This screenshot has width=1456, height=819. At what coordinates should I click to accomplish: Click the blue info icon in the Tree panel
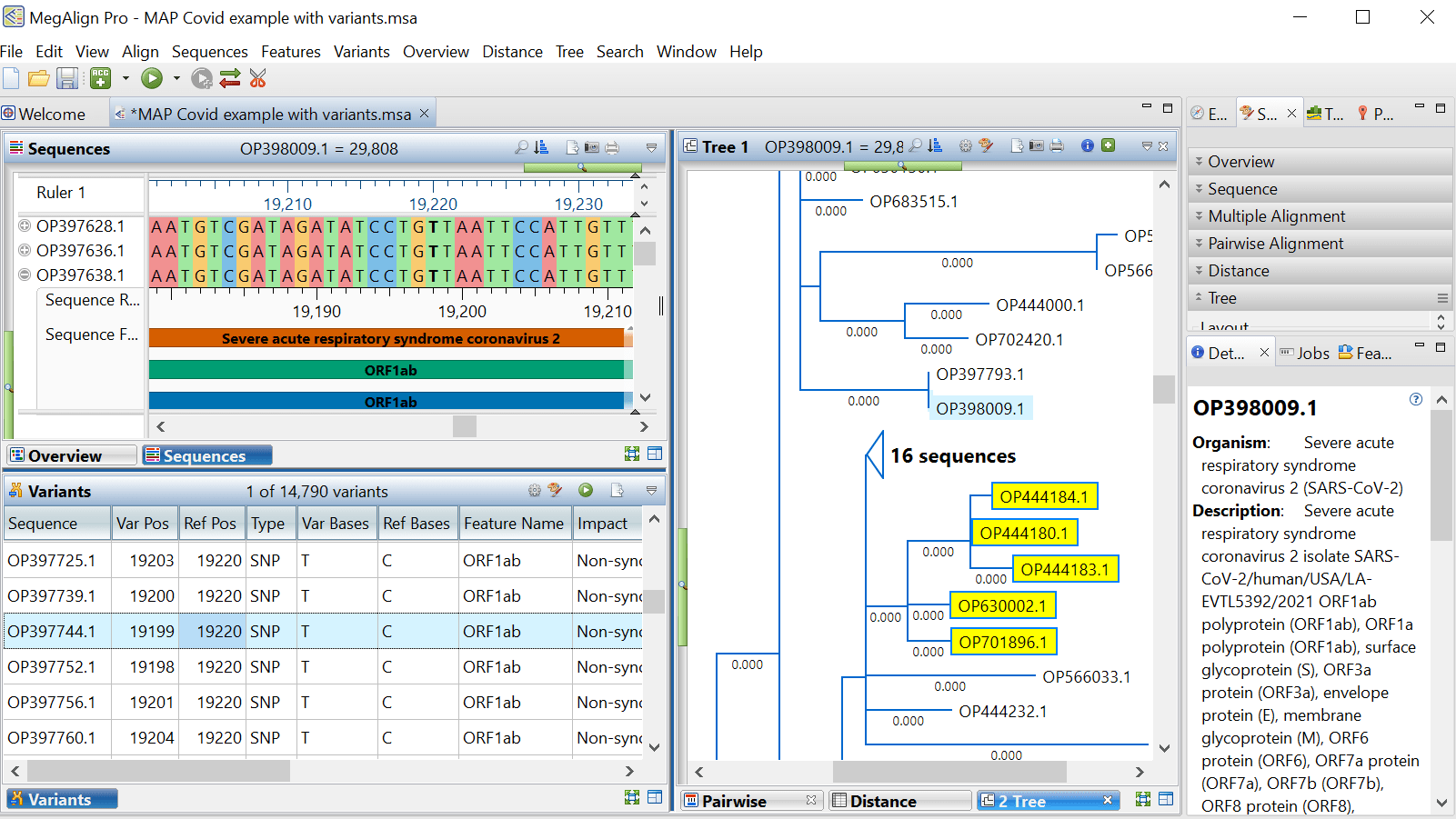tap(1087, 145)
